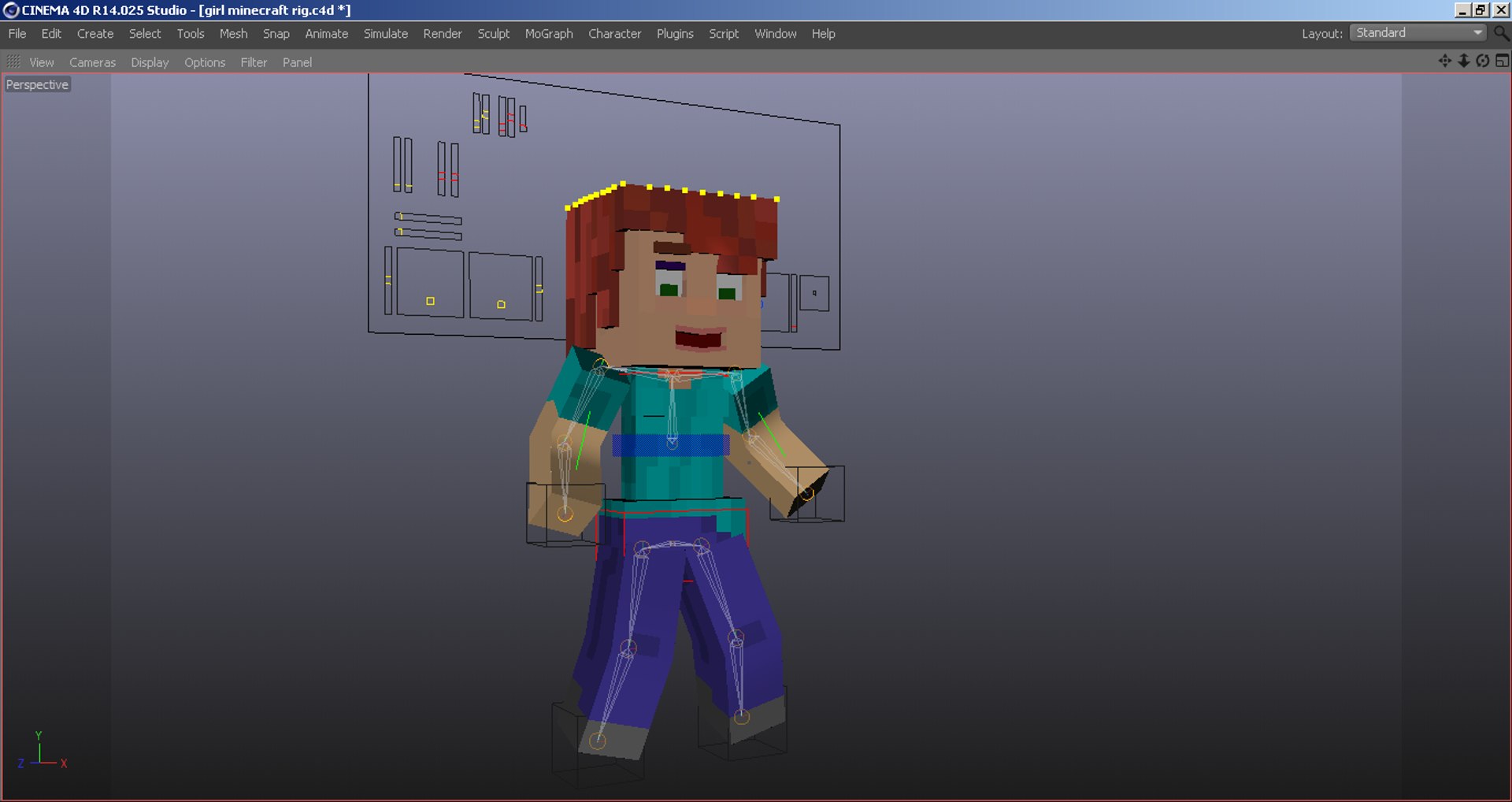Click the search magnifier icon
Viewport: 1512px width, 802px height.
coord(1501,33)
